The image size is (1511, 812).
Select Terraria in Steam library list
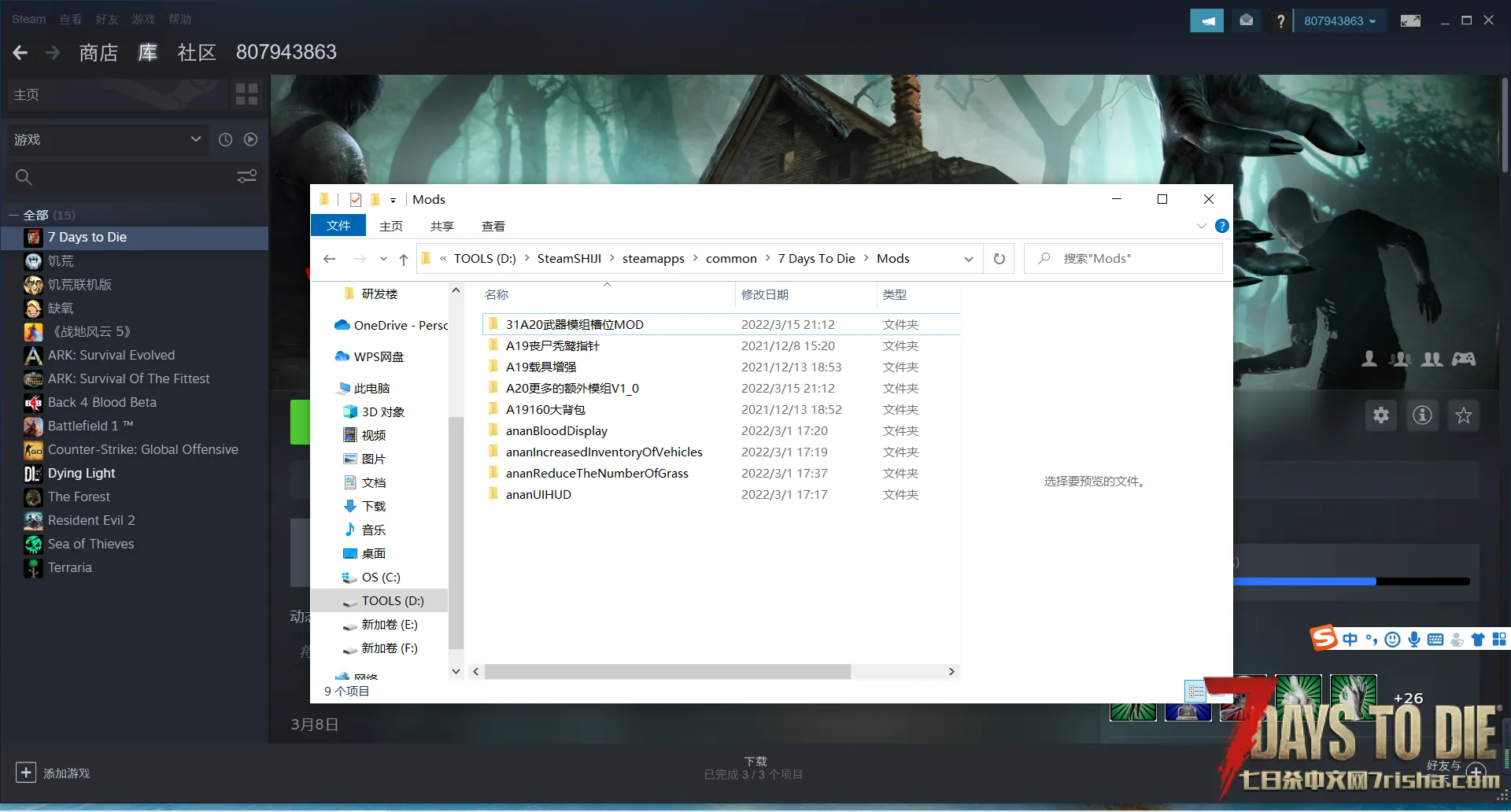click(x=69, y=568)
